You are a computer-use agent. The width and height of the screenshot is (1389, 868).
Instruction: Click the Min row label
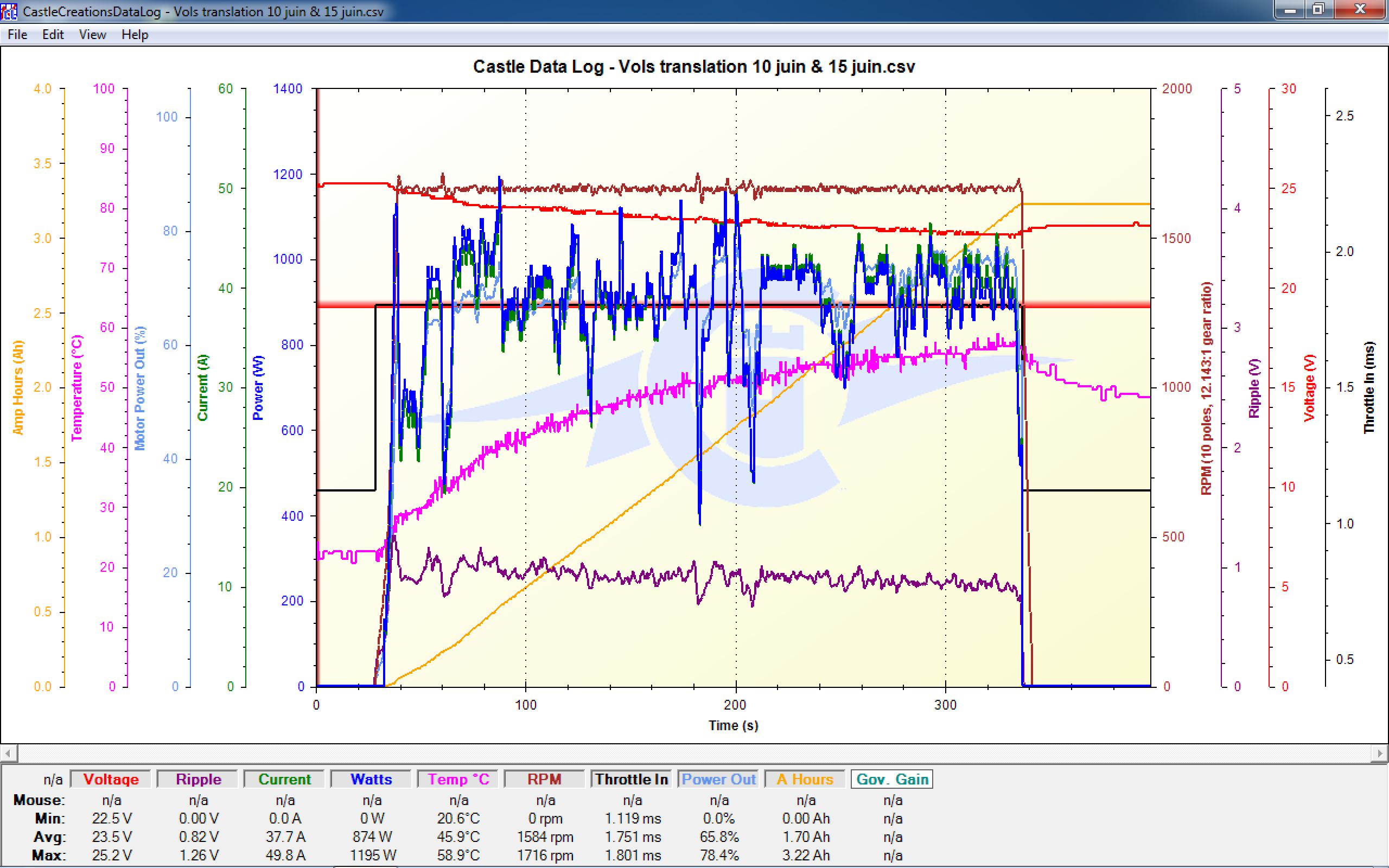coord(50,818)
